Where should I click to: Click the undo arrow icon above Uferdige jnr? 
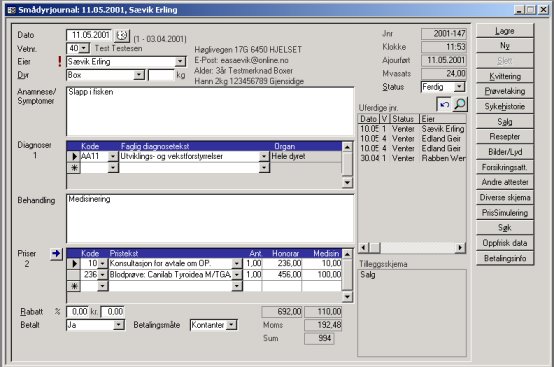click(x=444, y=104)
